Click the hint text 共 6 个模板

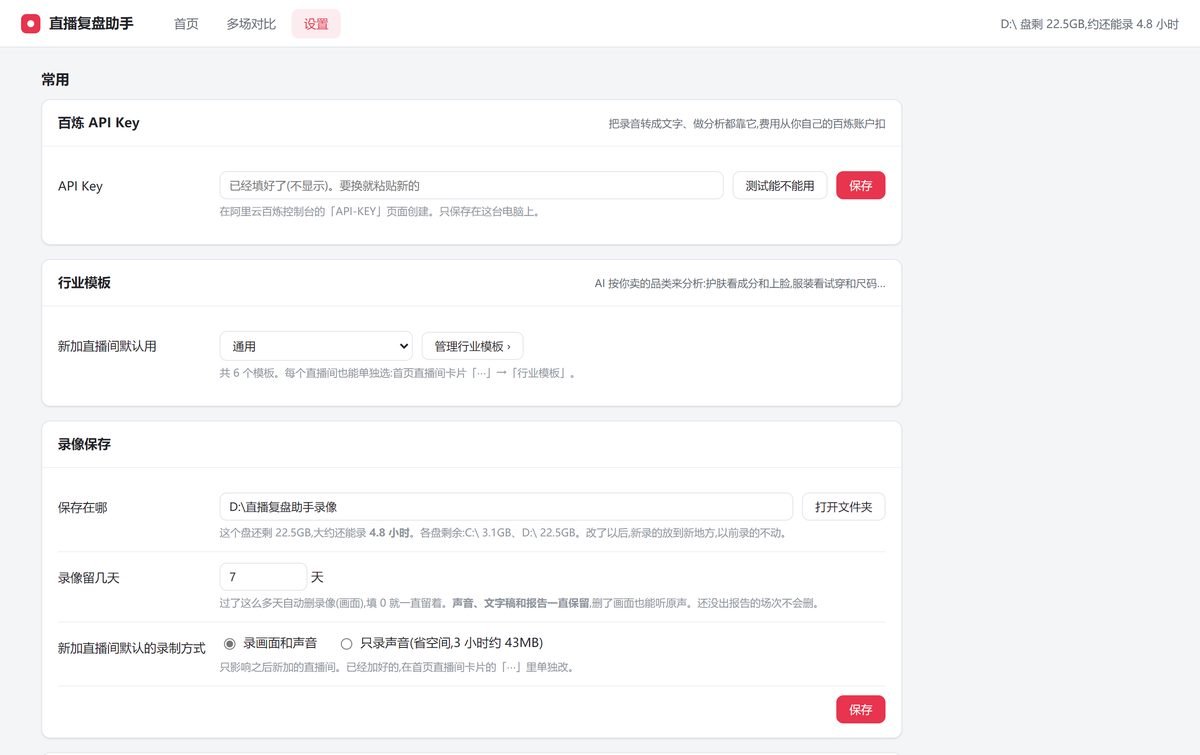(398, 373)
